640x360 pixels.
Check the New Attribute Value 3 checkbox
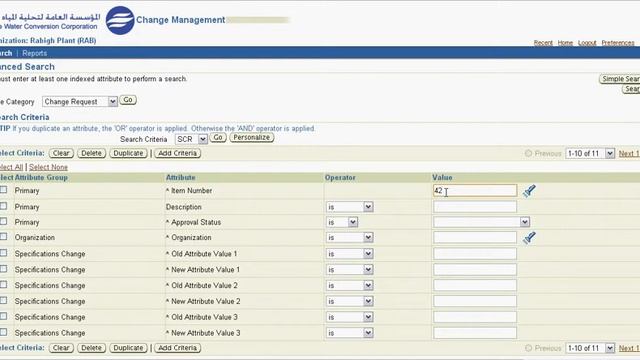[4, 332]
